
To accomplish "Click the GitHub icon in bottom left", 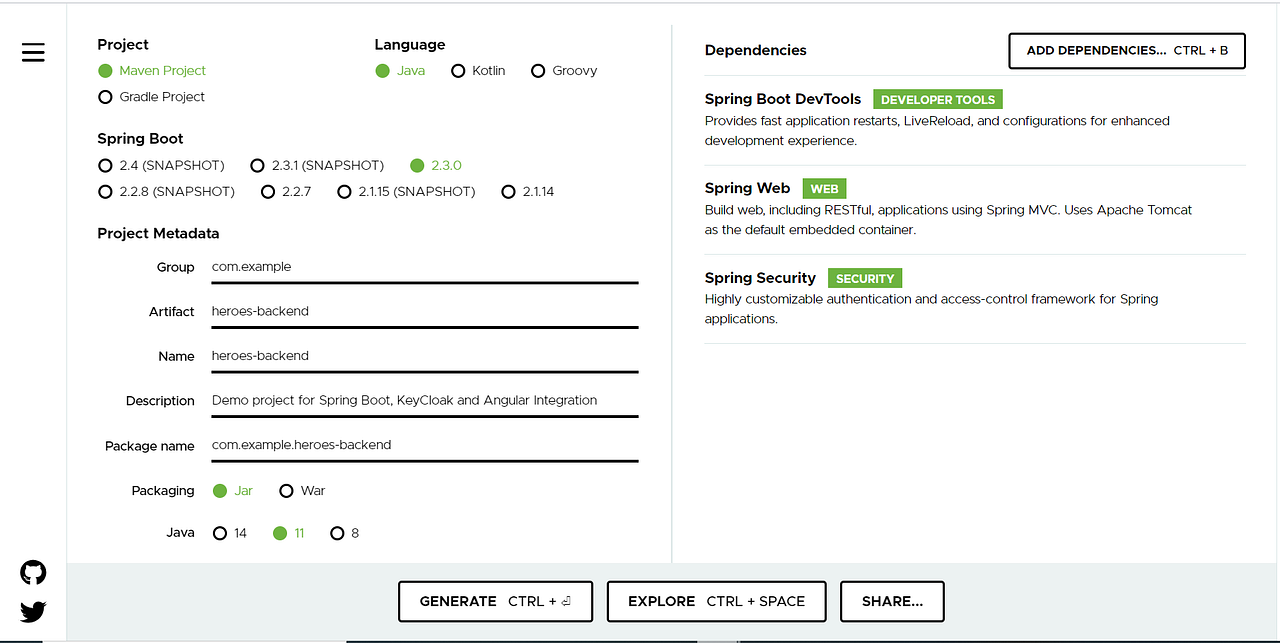I will point(32,571).
